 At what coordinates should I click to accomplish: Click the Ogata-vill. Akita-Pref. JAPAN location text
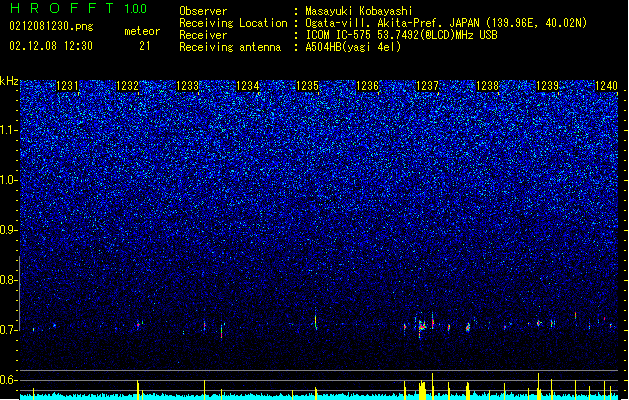click(x=446, y=23)
